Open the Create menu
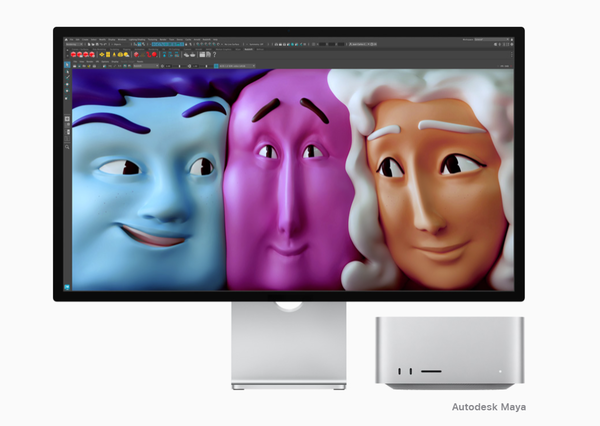600x426 pixels. tap(85, 39)
